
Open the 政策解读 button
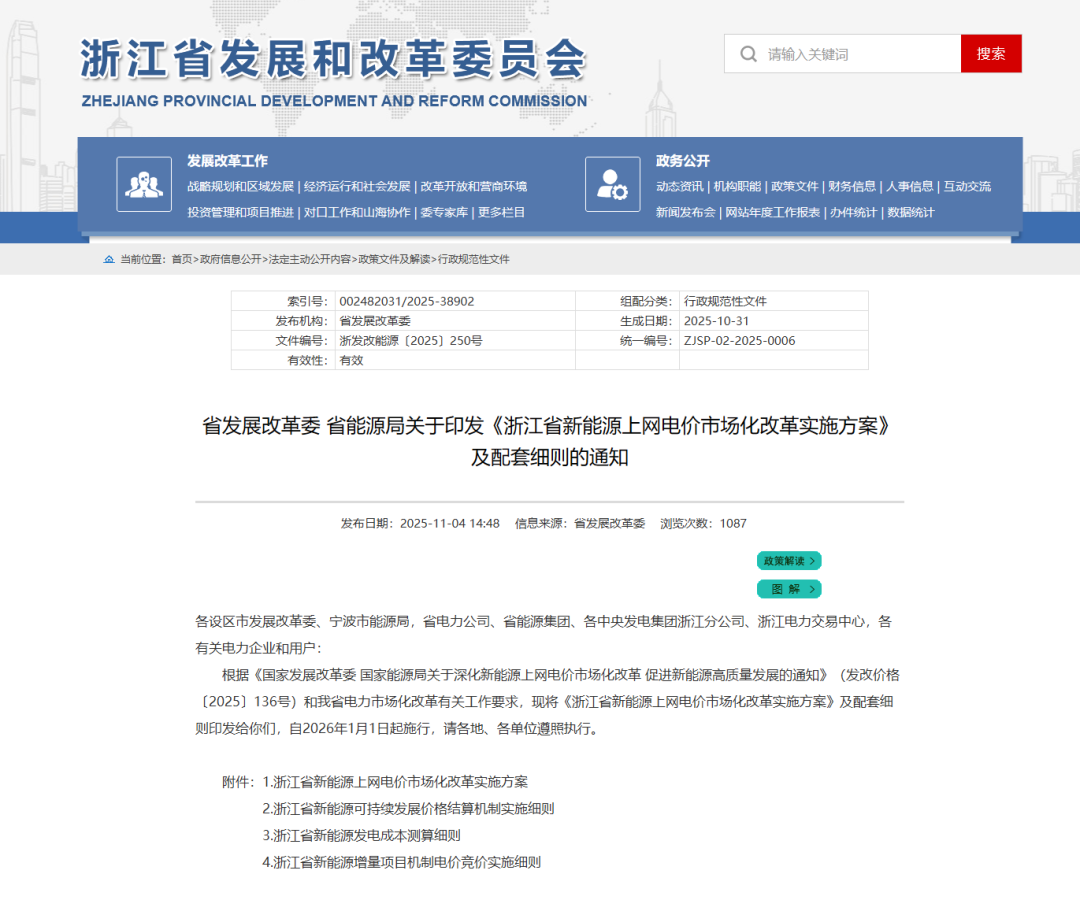789,561
